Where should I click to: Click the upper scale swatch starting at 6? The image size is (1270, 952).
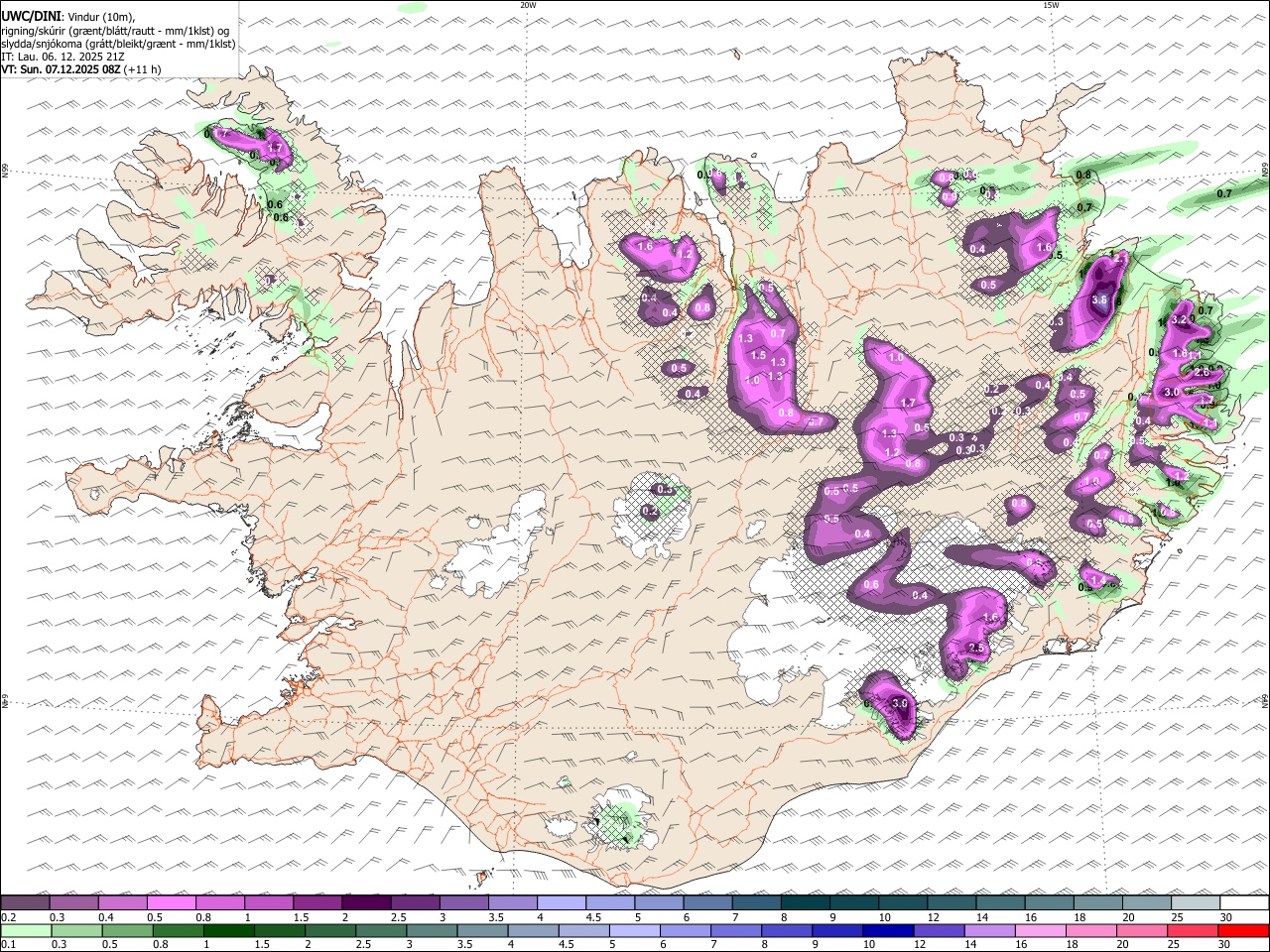[x=707, y=902]
